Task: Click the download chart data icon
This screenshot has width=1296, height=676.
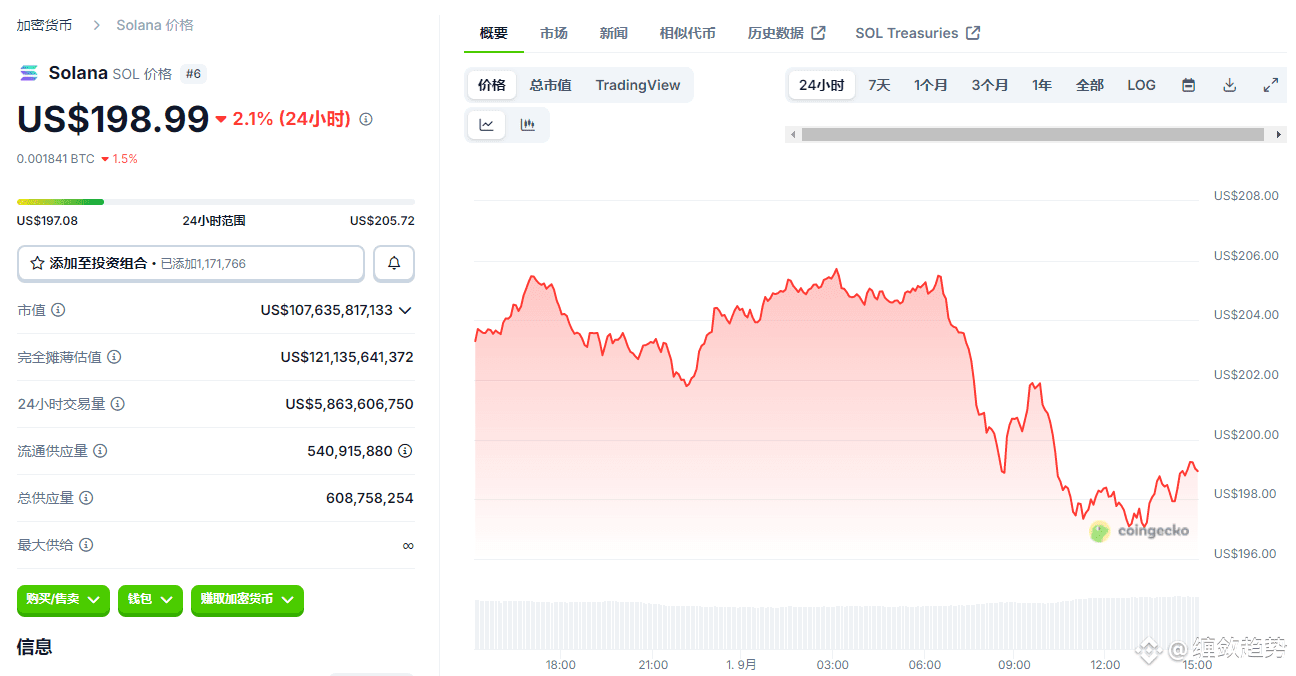Action: point(1230,85)
